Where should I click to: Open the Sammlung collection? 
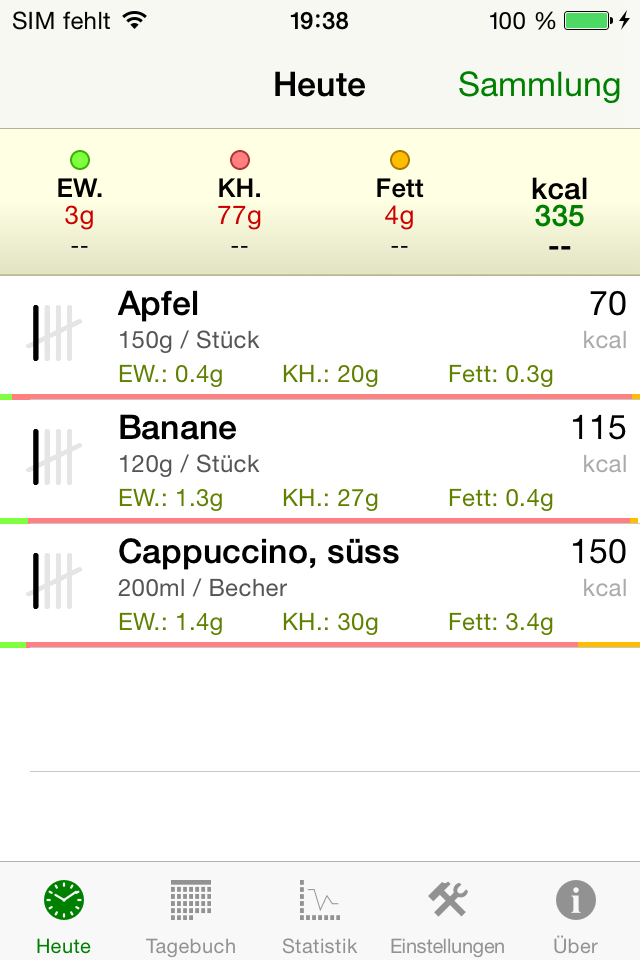(539, 84)
